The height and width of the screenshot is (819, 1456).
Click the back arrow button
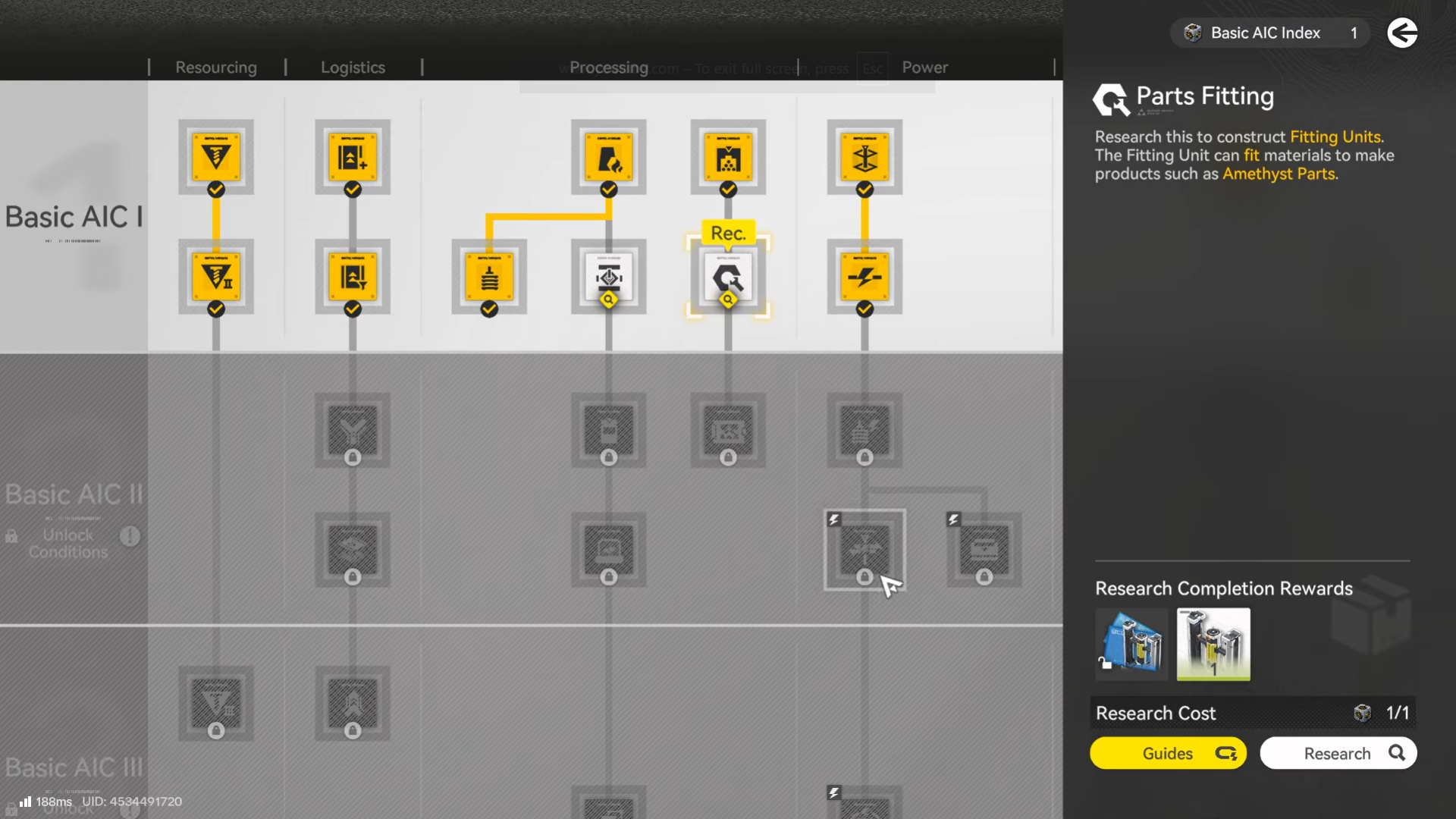1402,33
